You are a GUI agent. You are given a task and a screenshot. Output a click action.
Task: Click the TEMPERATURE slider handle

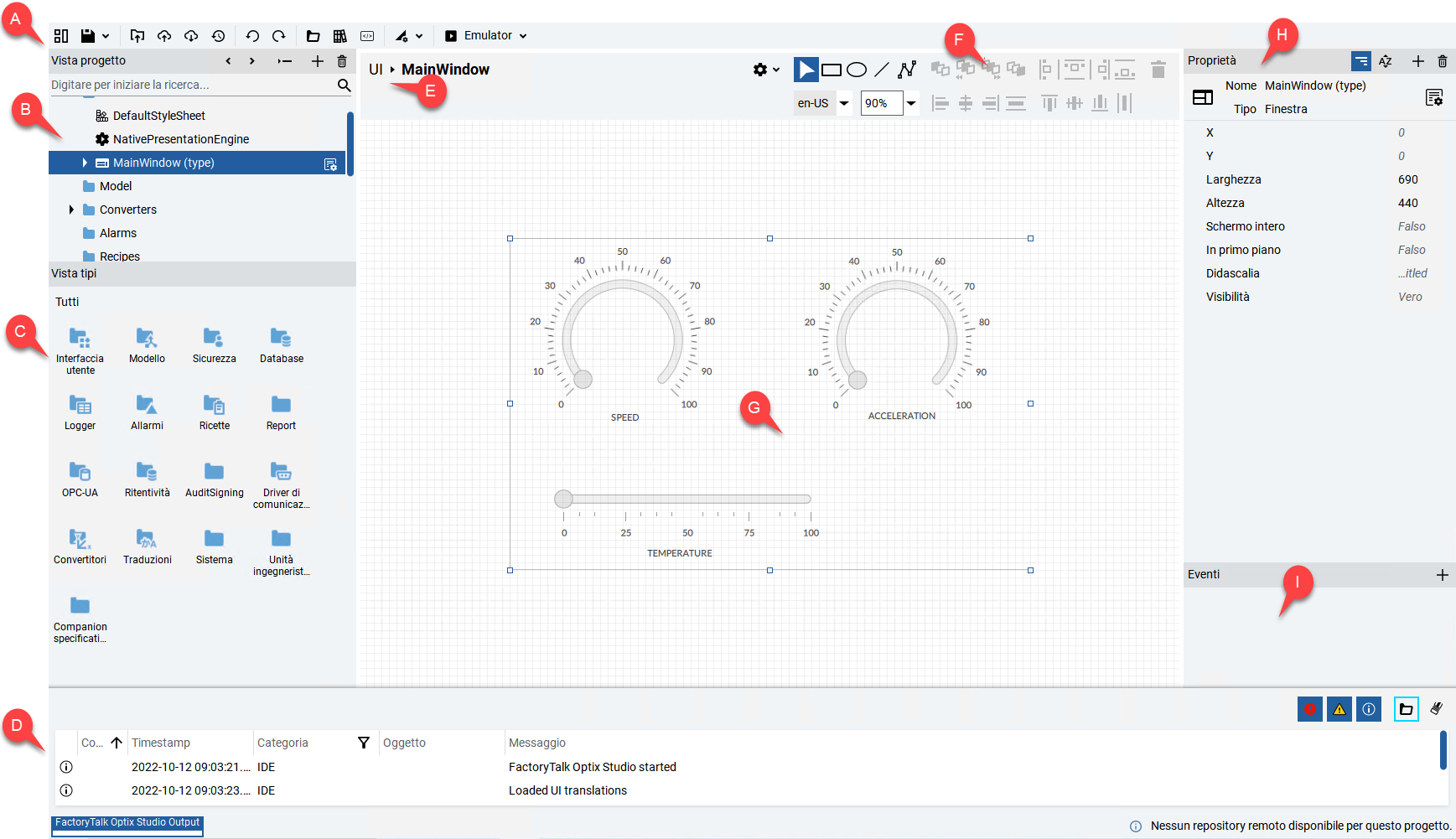563,500
